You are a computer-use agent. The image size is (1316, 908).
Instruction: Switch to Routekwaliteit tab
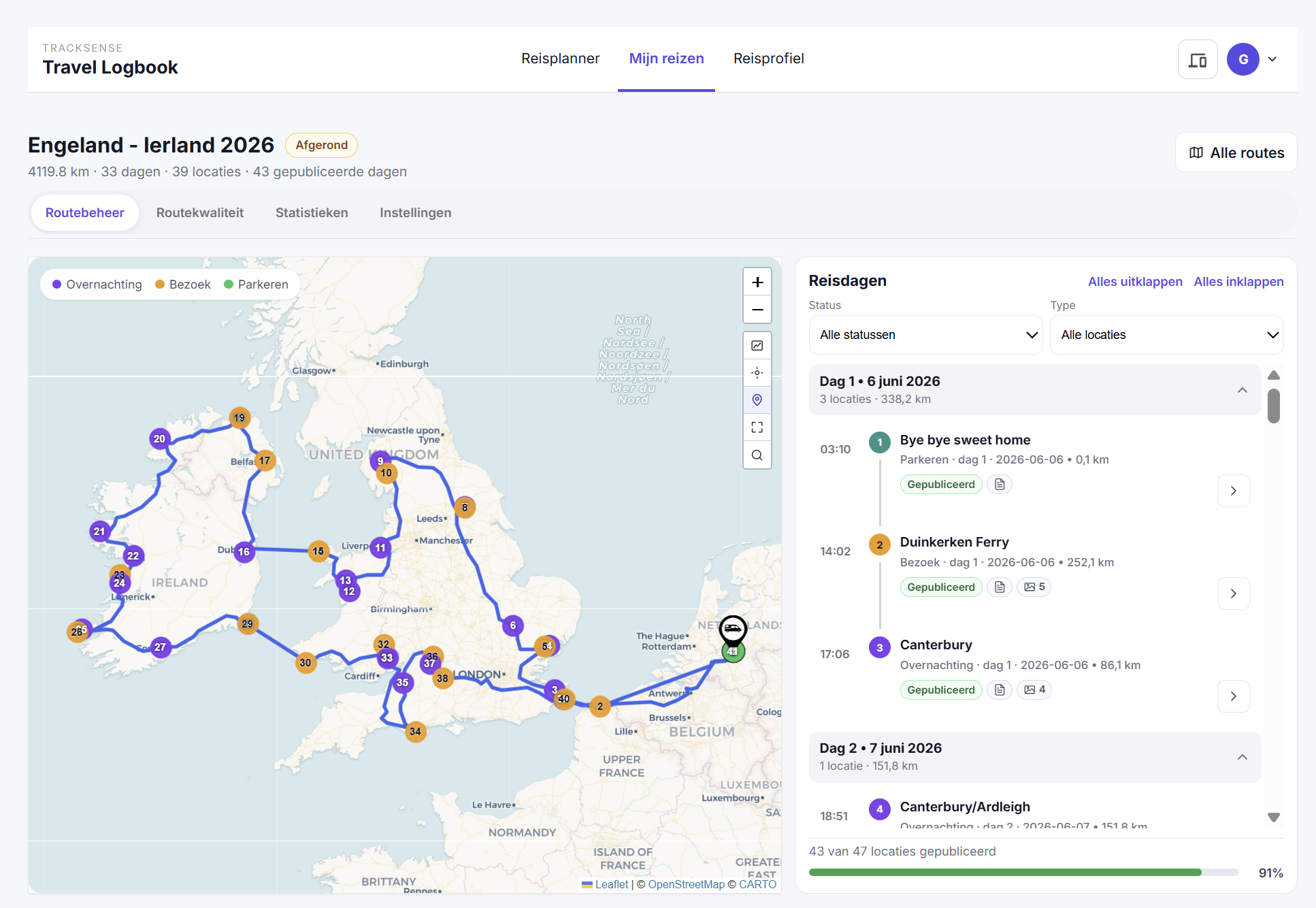pos(200,213)
